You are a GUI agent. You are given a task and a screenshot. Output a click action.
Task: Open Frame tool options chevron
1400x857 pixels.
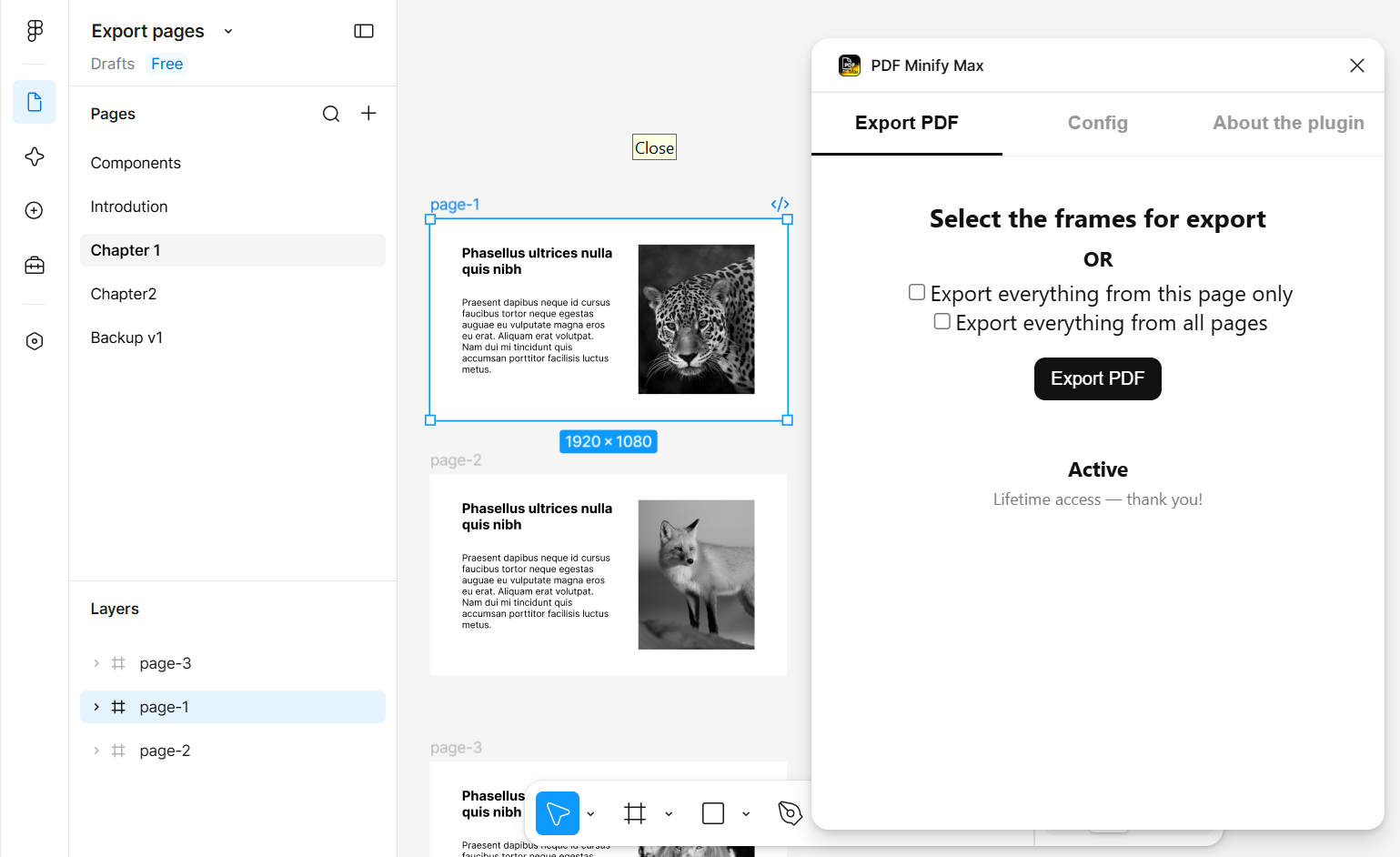click(x=669, y=814)
